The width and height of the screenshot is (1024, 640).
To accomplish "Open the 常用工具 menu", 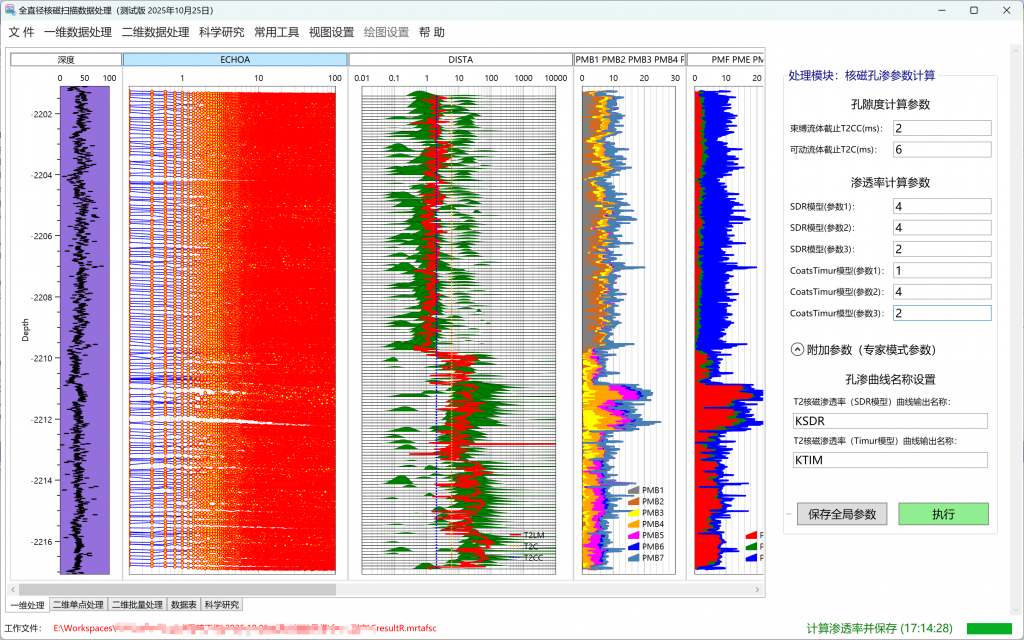I will pos(276,32).
